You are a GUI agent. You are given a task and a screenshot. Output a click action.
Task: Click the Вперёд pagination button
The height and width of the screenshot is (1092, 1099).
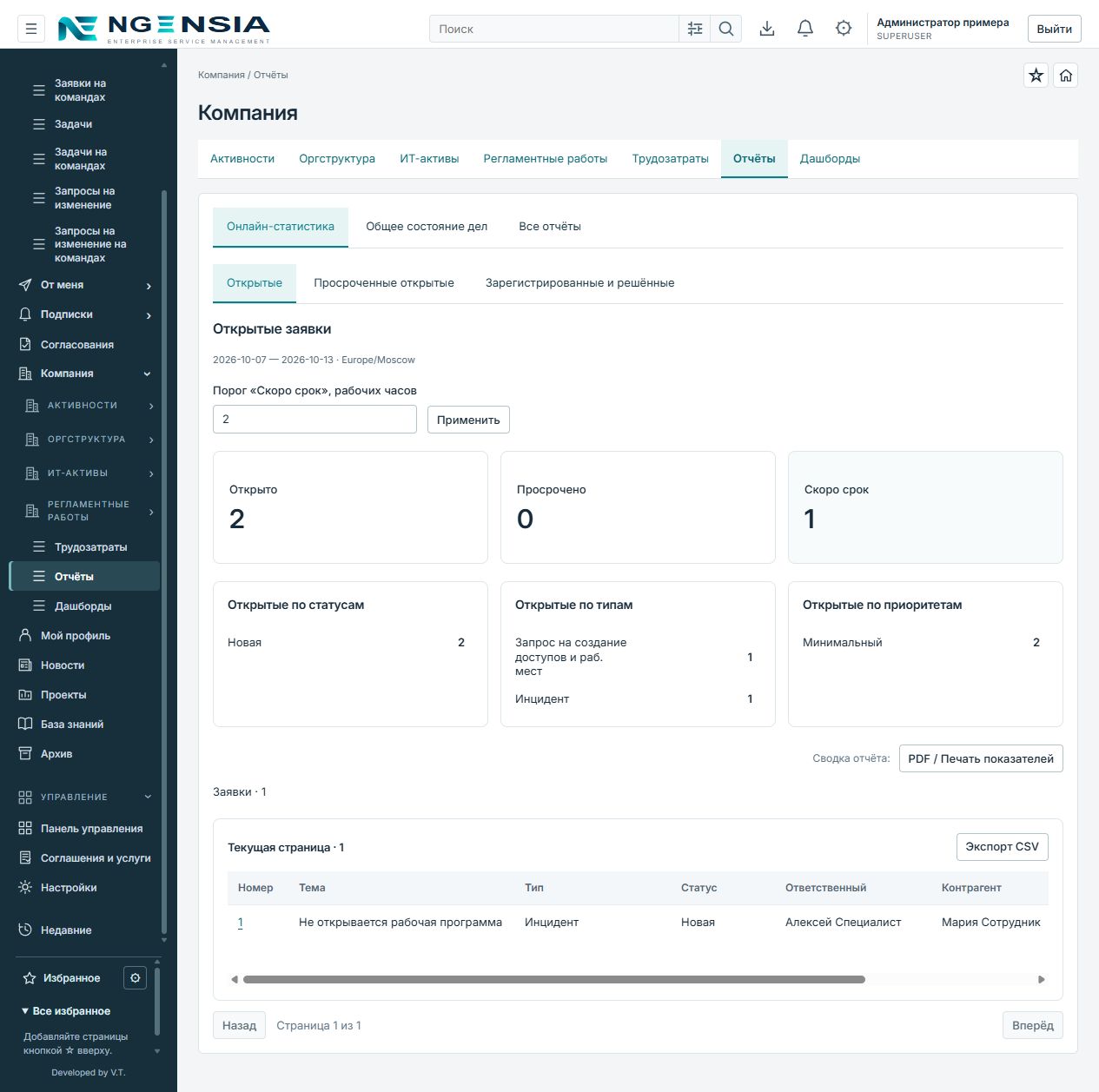point(1033,1025)
